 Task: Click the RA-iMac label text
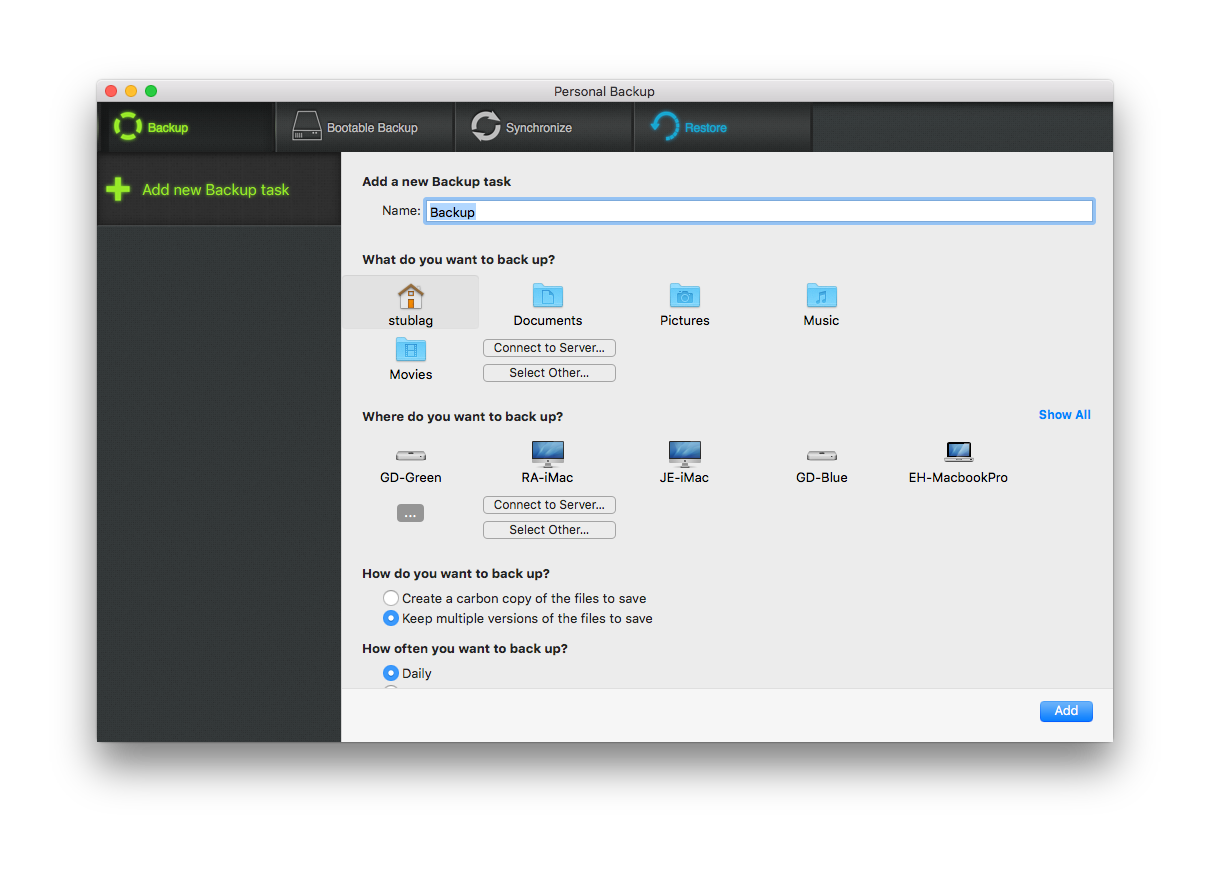click(548, 478)
